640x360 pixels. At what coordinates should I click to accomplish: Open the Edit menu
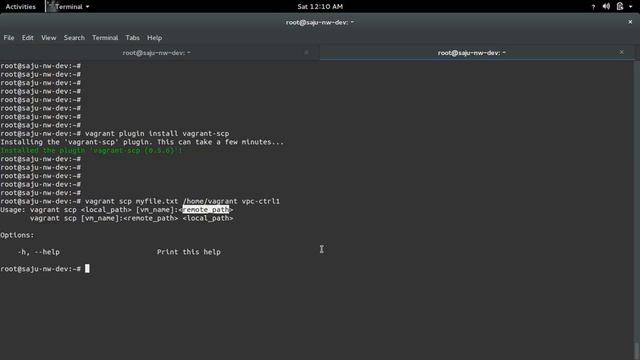pos(27,38)
